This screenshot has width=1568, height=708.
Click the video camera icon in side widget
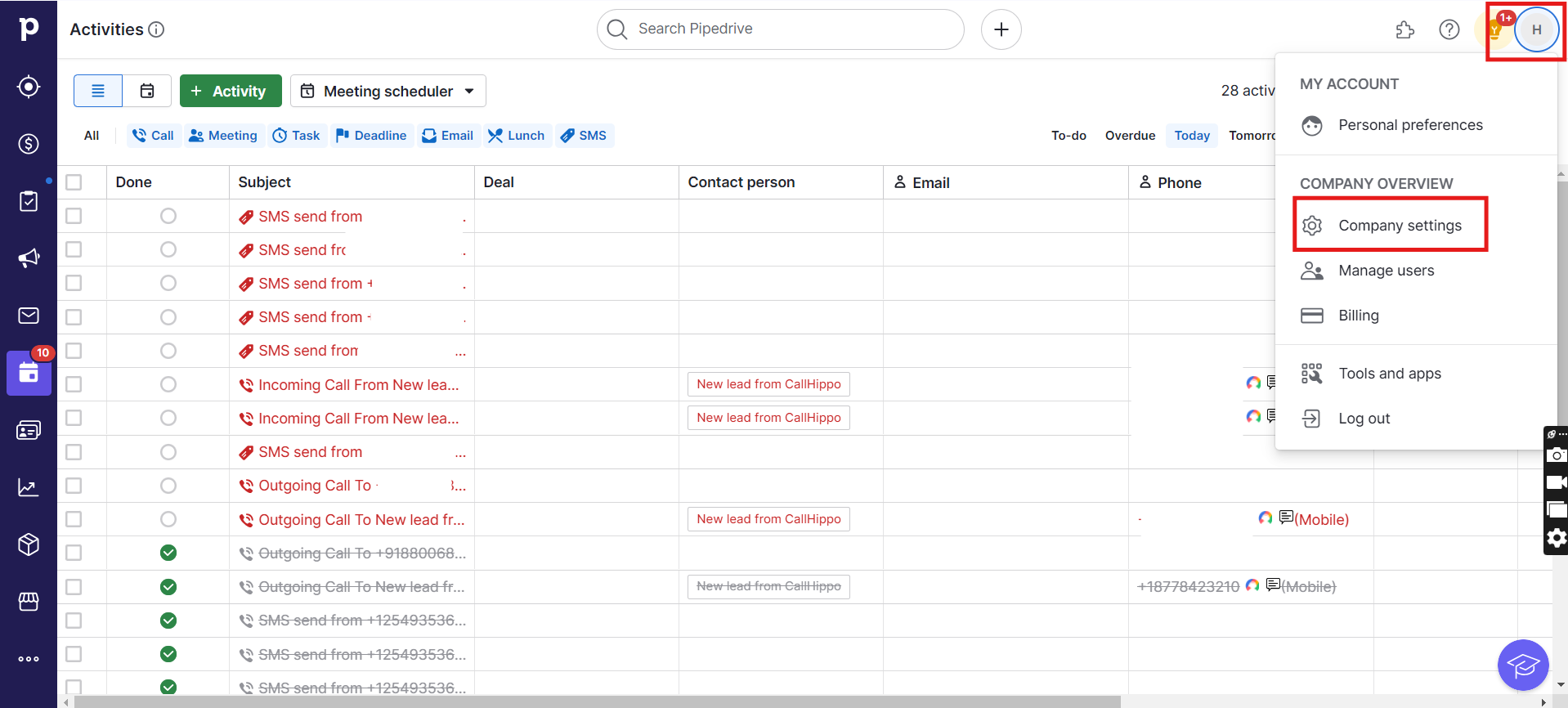click(x=1557, y=482)
